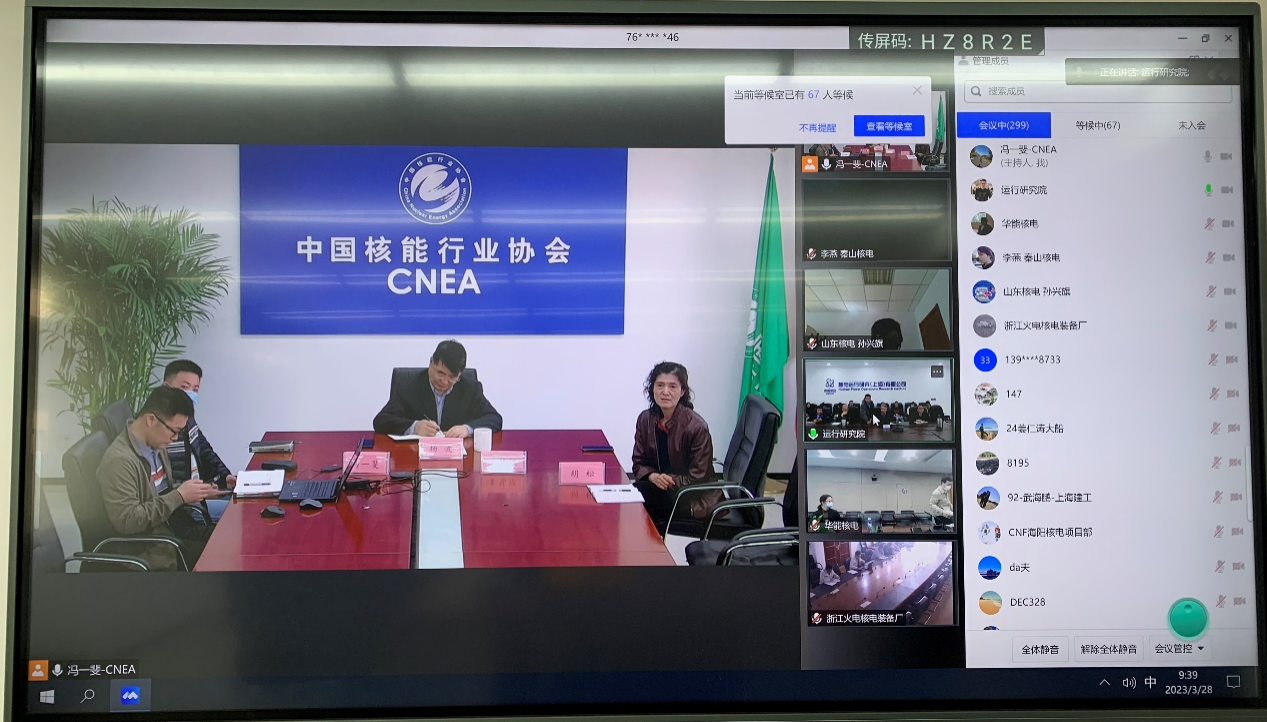Click the 全体静音 button
Viewport: 1267px width, 722px height.
[x=1040, y=649]
